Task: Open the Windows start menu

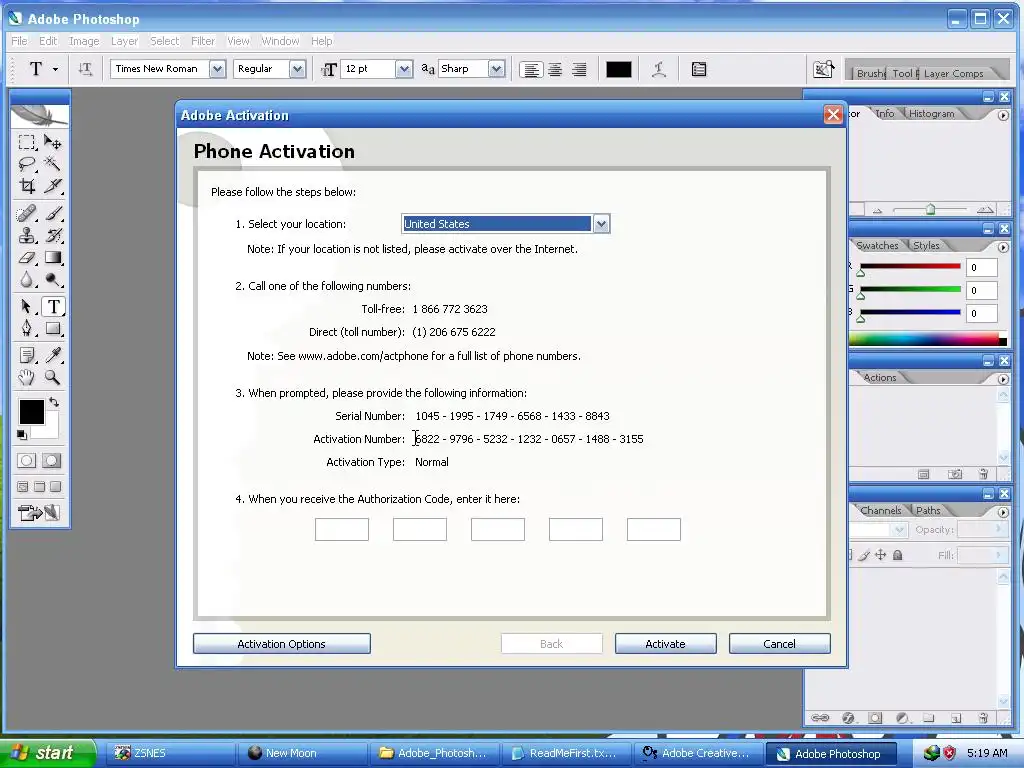Action: [48, 753]
